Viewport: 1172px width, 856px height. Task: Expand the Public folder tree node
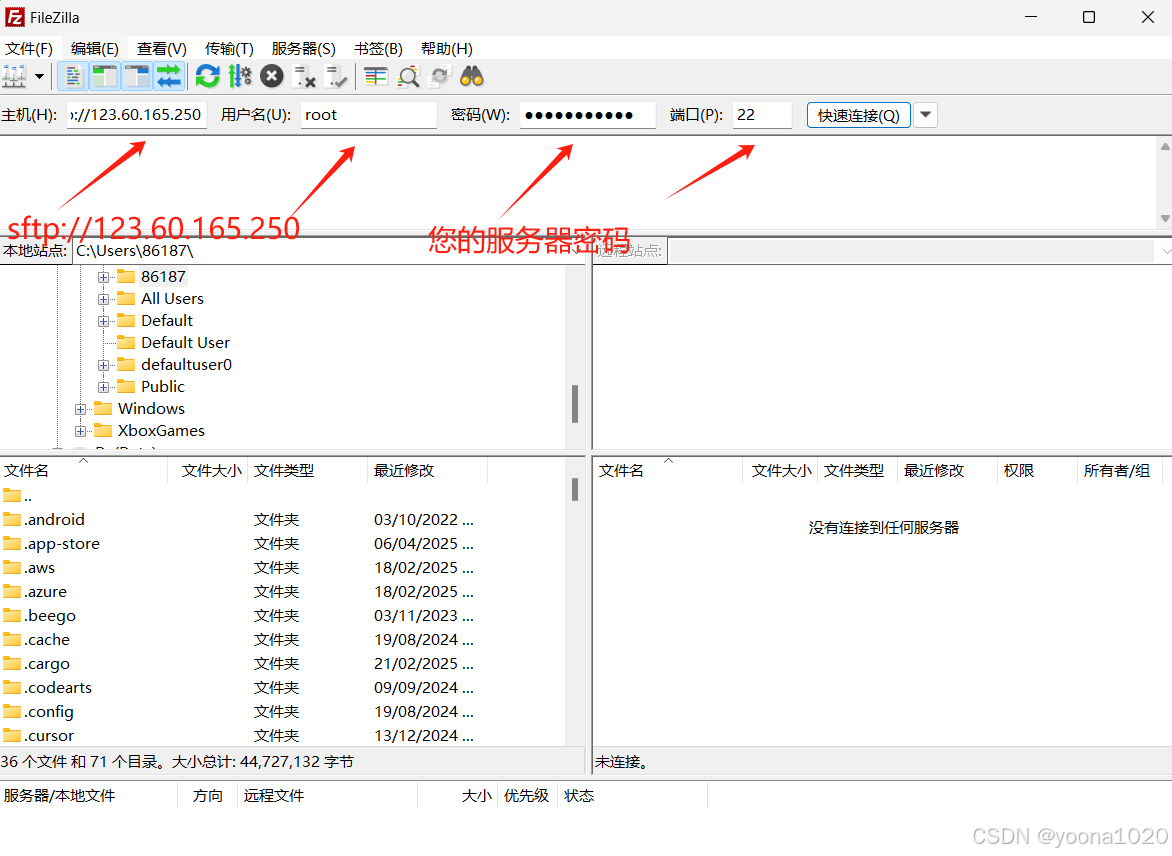103,387
